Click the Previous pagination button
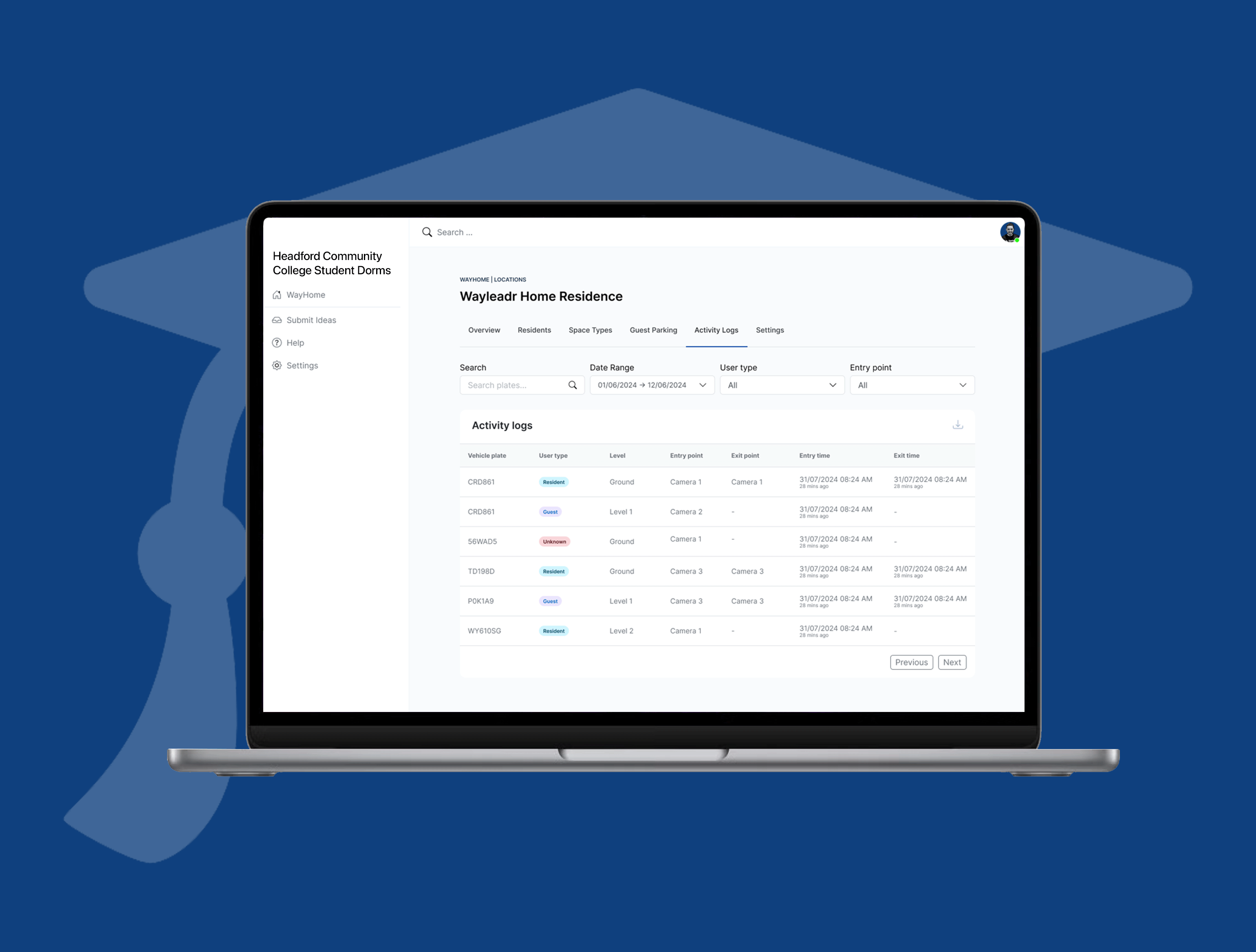This screenshot has width=1256, height=952. (911, 661)
